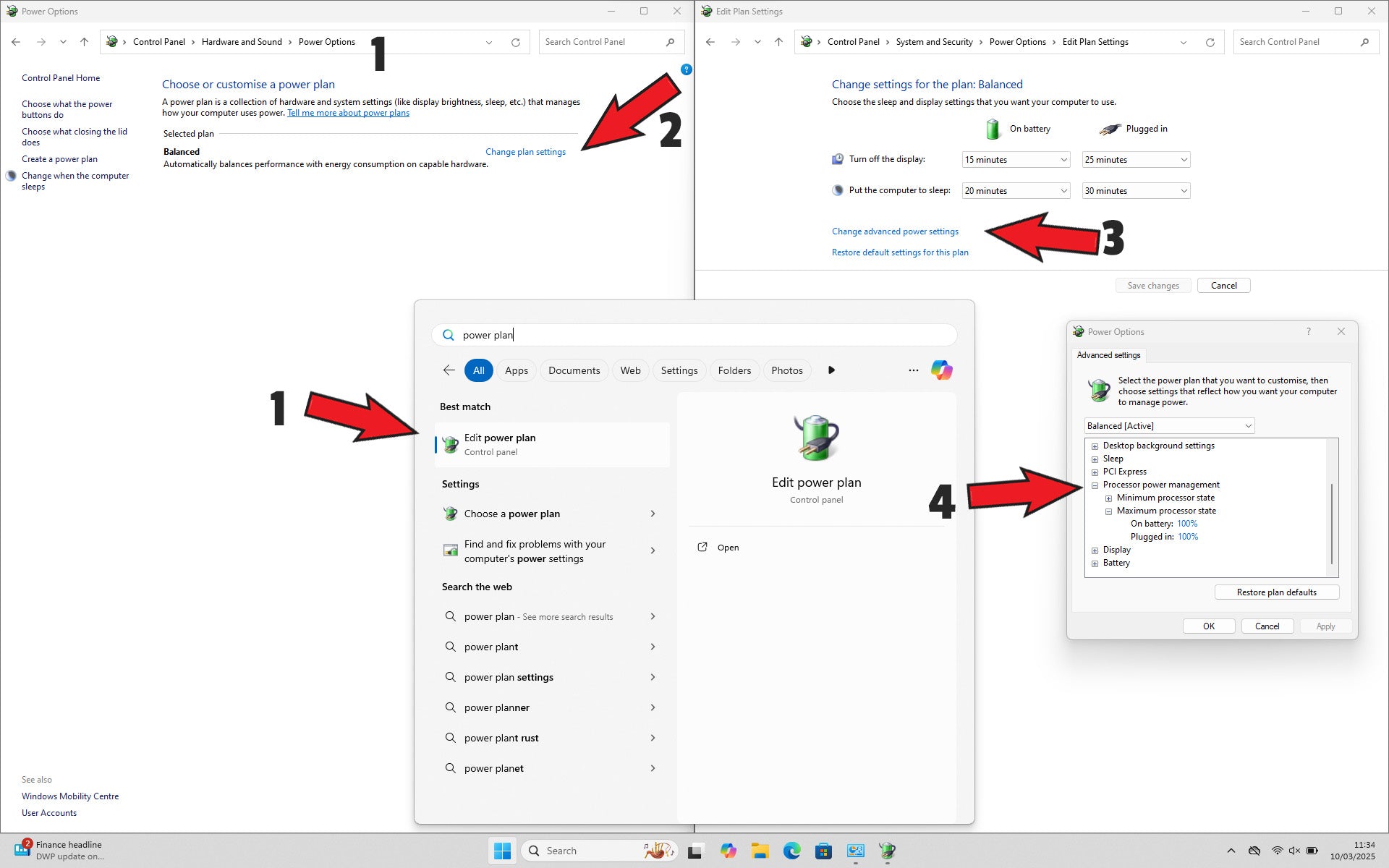1389x868 pixels.
Task: Click the help question mark icon
Action: click(686, 69)
